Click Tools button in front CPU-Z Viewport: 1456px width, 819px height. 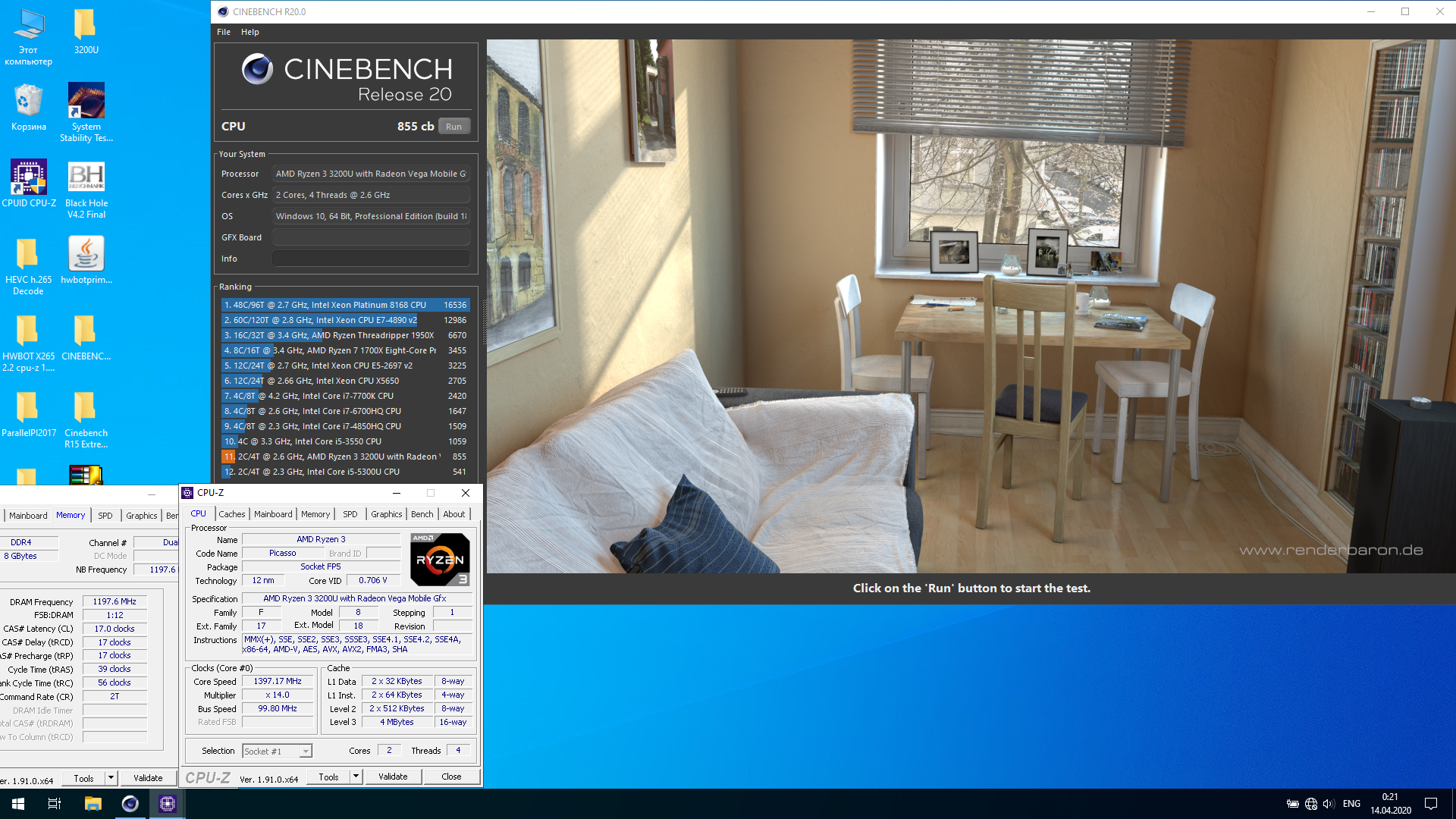click(328, 777)
